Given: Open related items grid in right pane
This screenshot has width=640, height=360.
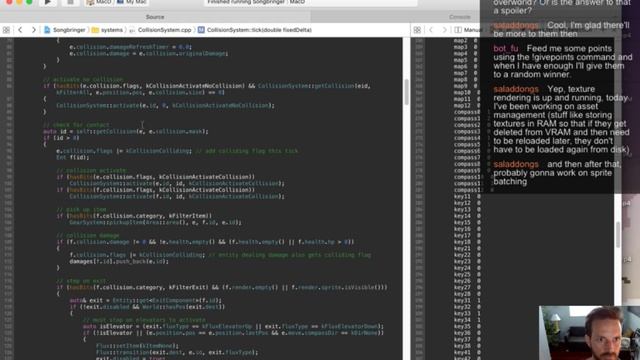Looking at the screenshot, I should (417, 30).
